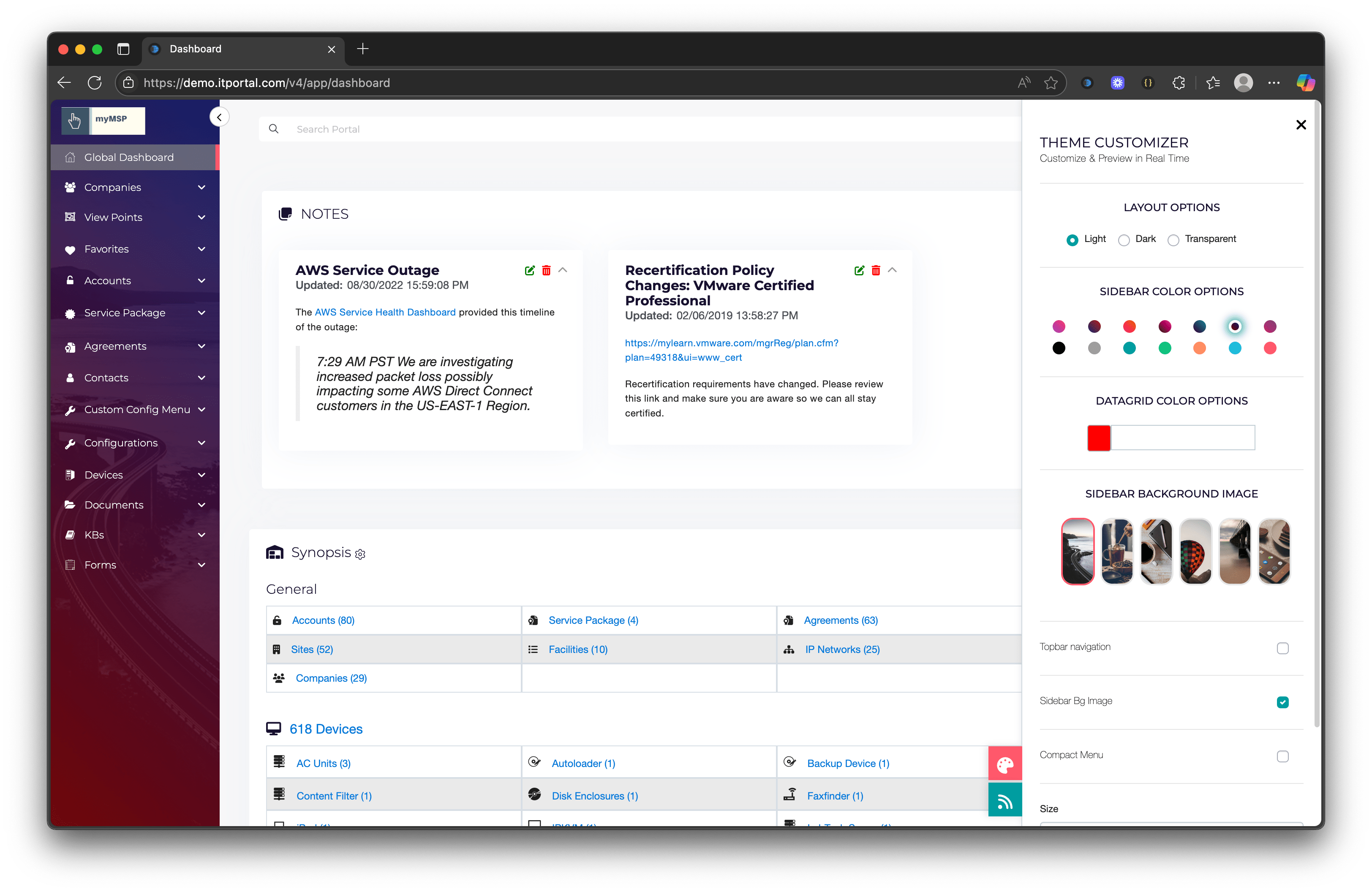Viewport: 1372px width, 892px height.
Task: Pick the teal sidebar color swatch
Action: click(1129, 348)
